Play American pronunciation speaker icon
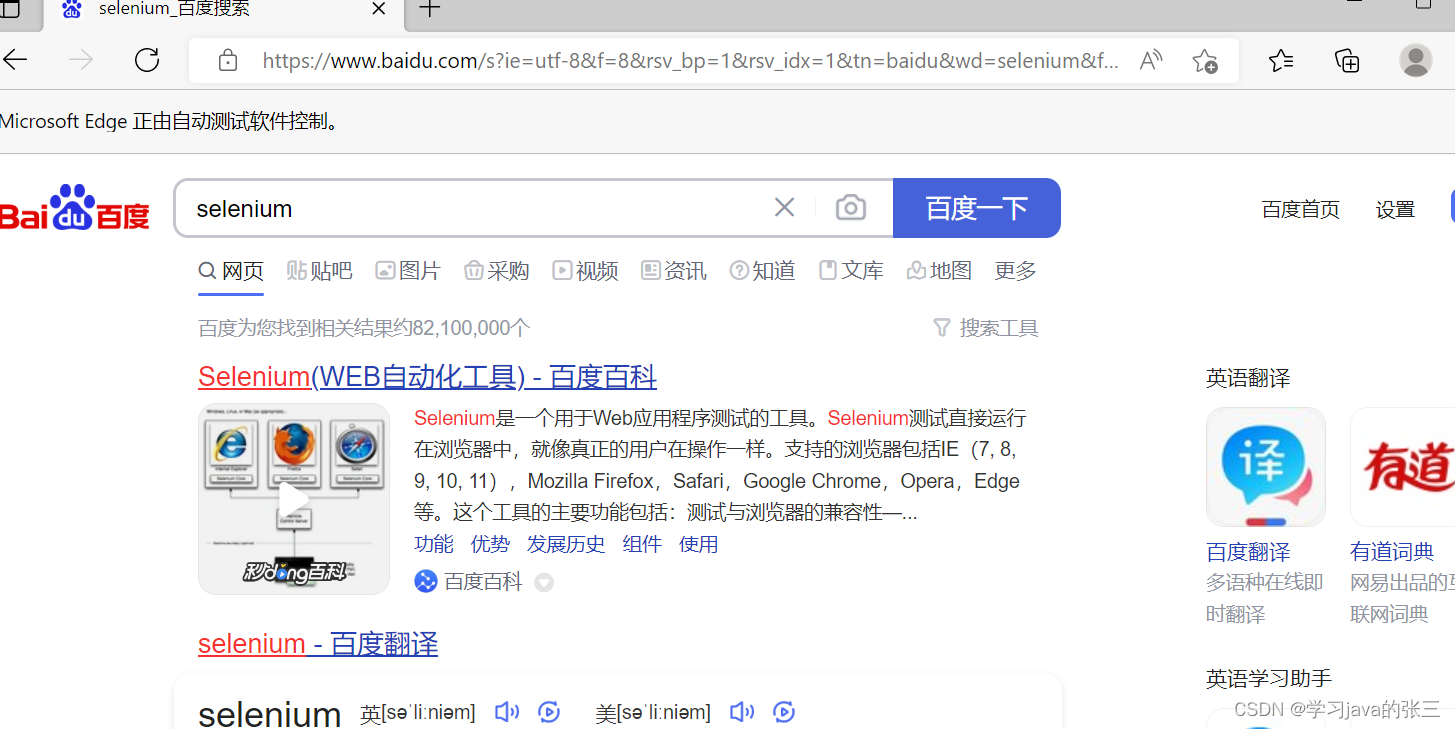The height and width of the screenshot is (729, 1455). 741,712
